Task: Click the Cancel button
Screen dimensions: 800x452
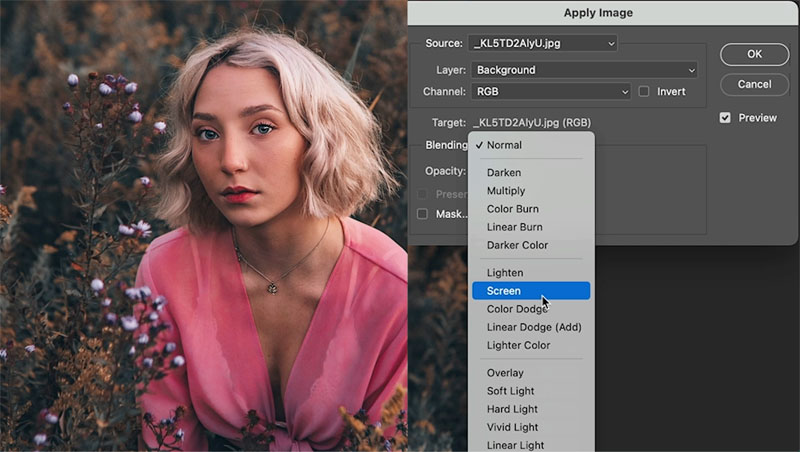Action: click(x=755, y=84)
